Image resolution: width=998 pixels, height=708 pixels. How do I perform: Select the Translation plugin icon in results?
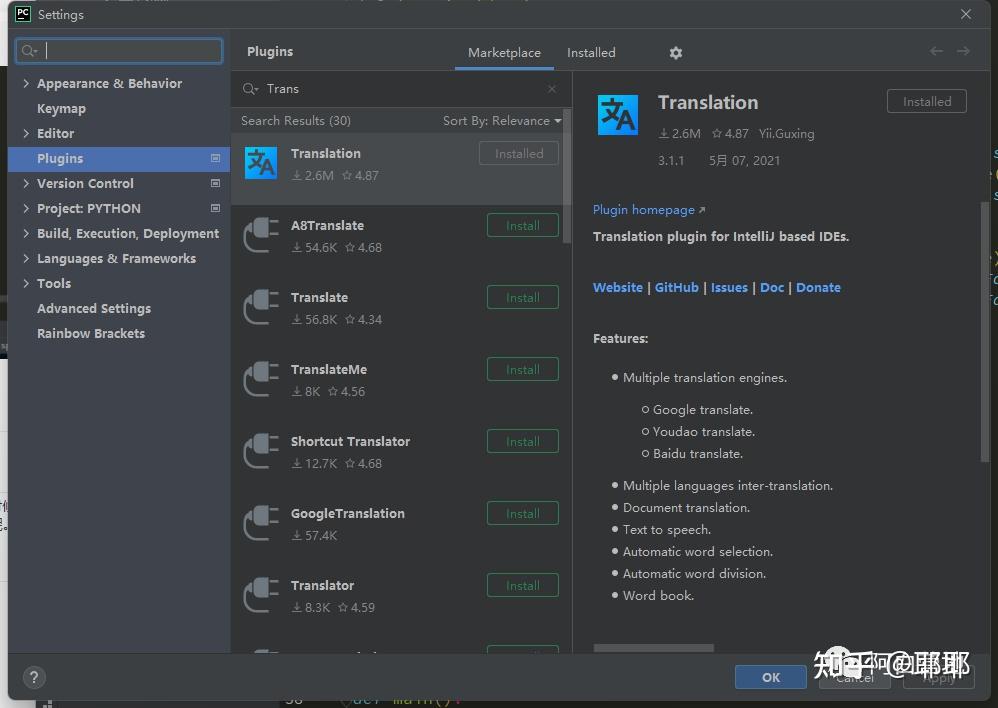pyautogui.click(x=261, y=163)
